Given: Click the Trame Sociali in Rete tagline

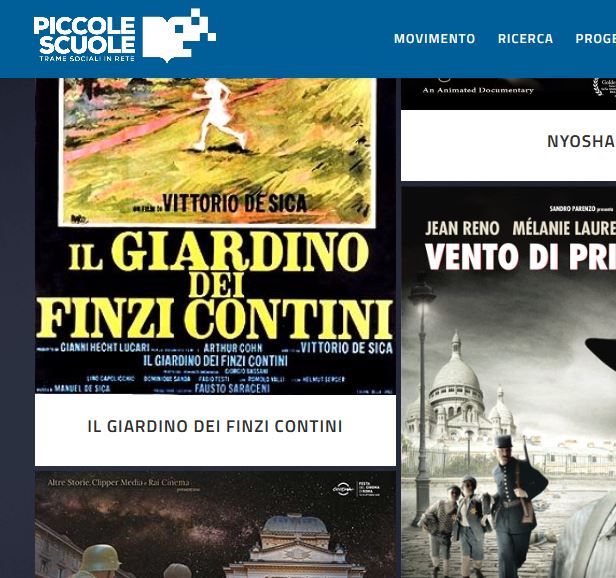Looking at the screenshot, I should coord(87,59).
